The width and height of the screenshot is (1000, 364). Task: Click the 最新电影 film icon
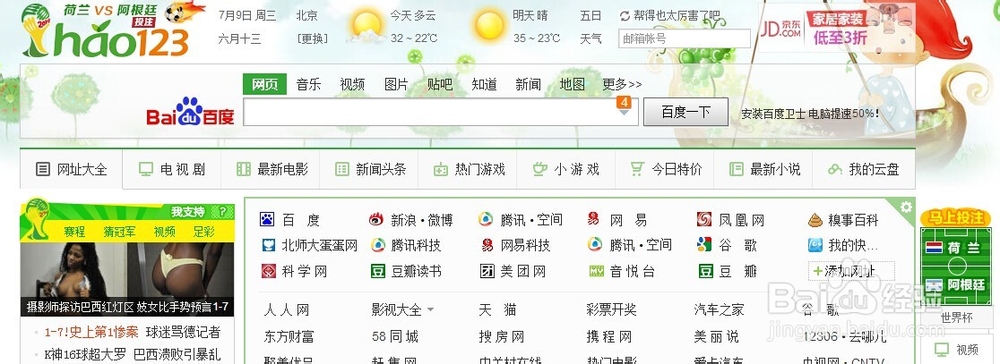tap(244, 169)
